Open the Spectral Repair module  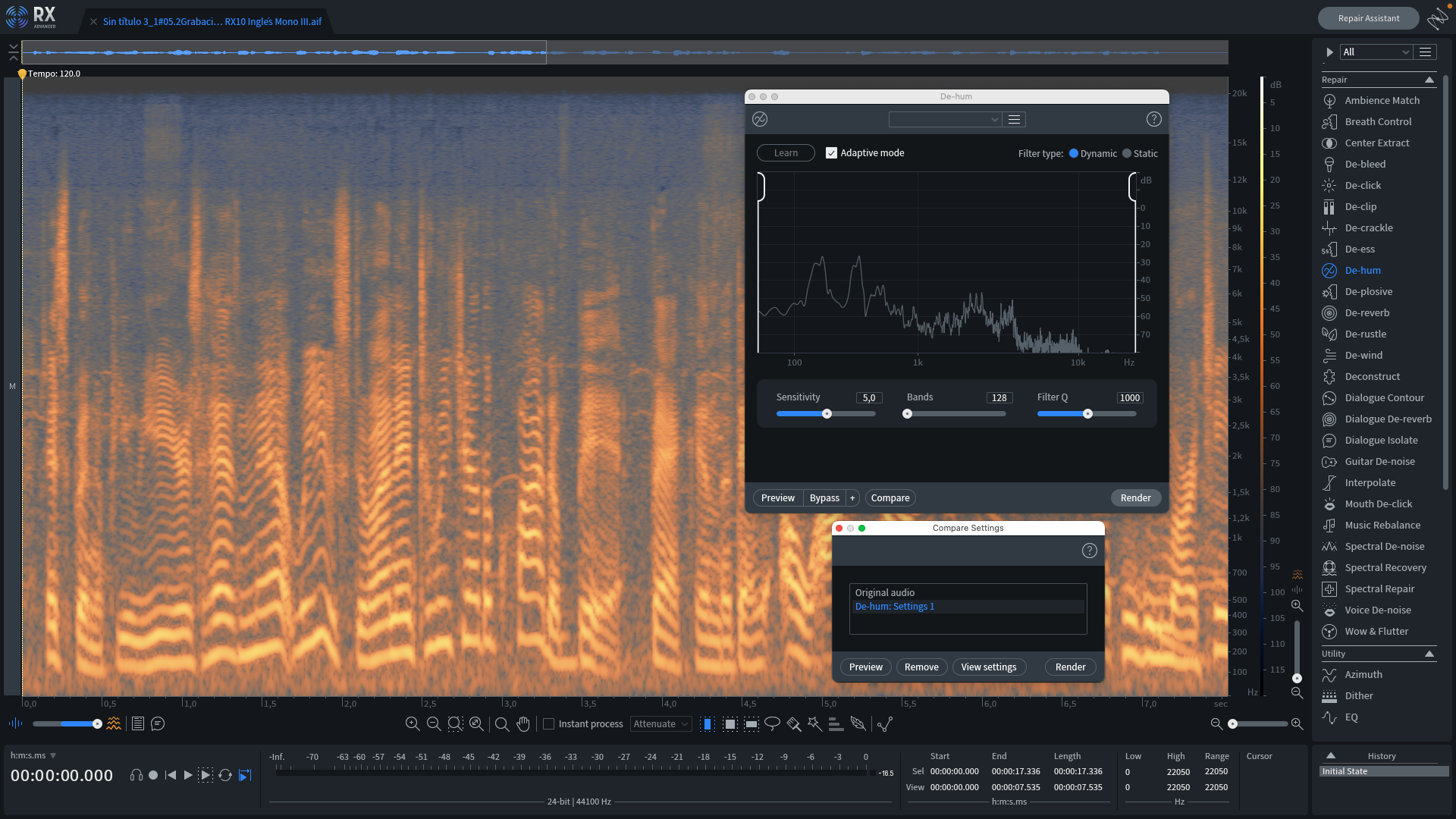coord(1380,588)
